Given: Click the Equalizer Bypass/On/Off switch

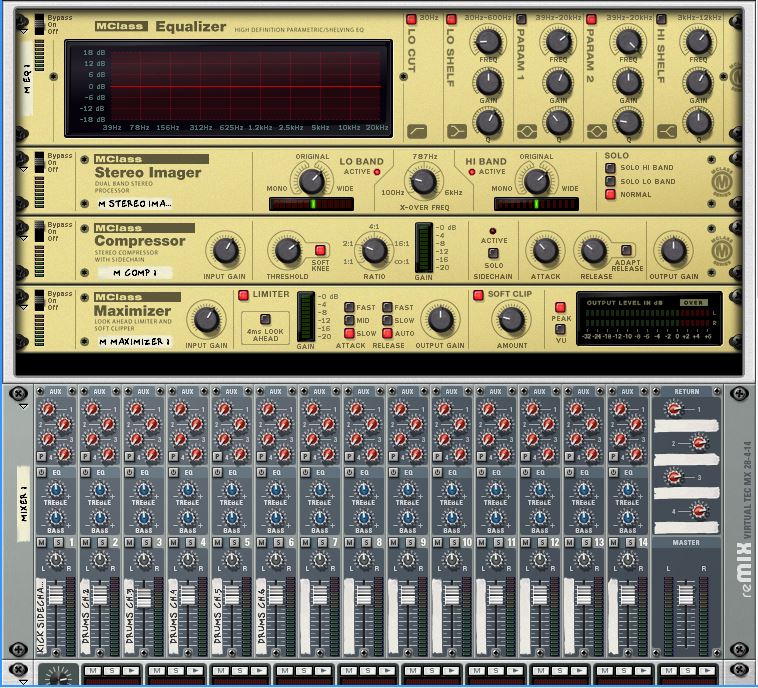Looking at the screenshot, I should pyautogui.click(x=39, y=25).
